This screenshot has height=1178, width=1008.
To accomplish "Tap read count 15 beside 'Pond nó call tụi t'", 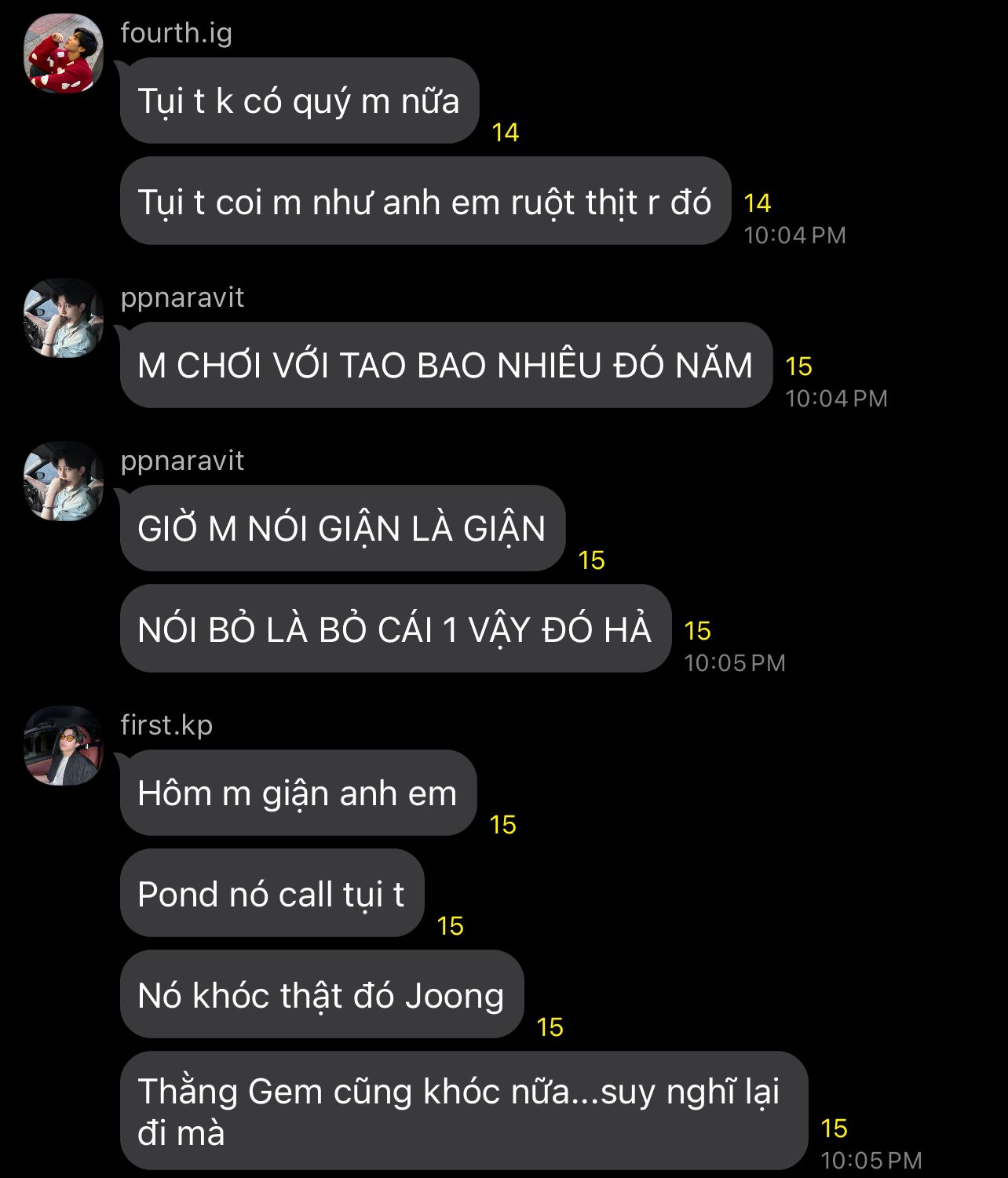I will click(x=451, y=926).
